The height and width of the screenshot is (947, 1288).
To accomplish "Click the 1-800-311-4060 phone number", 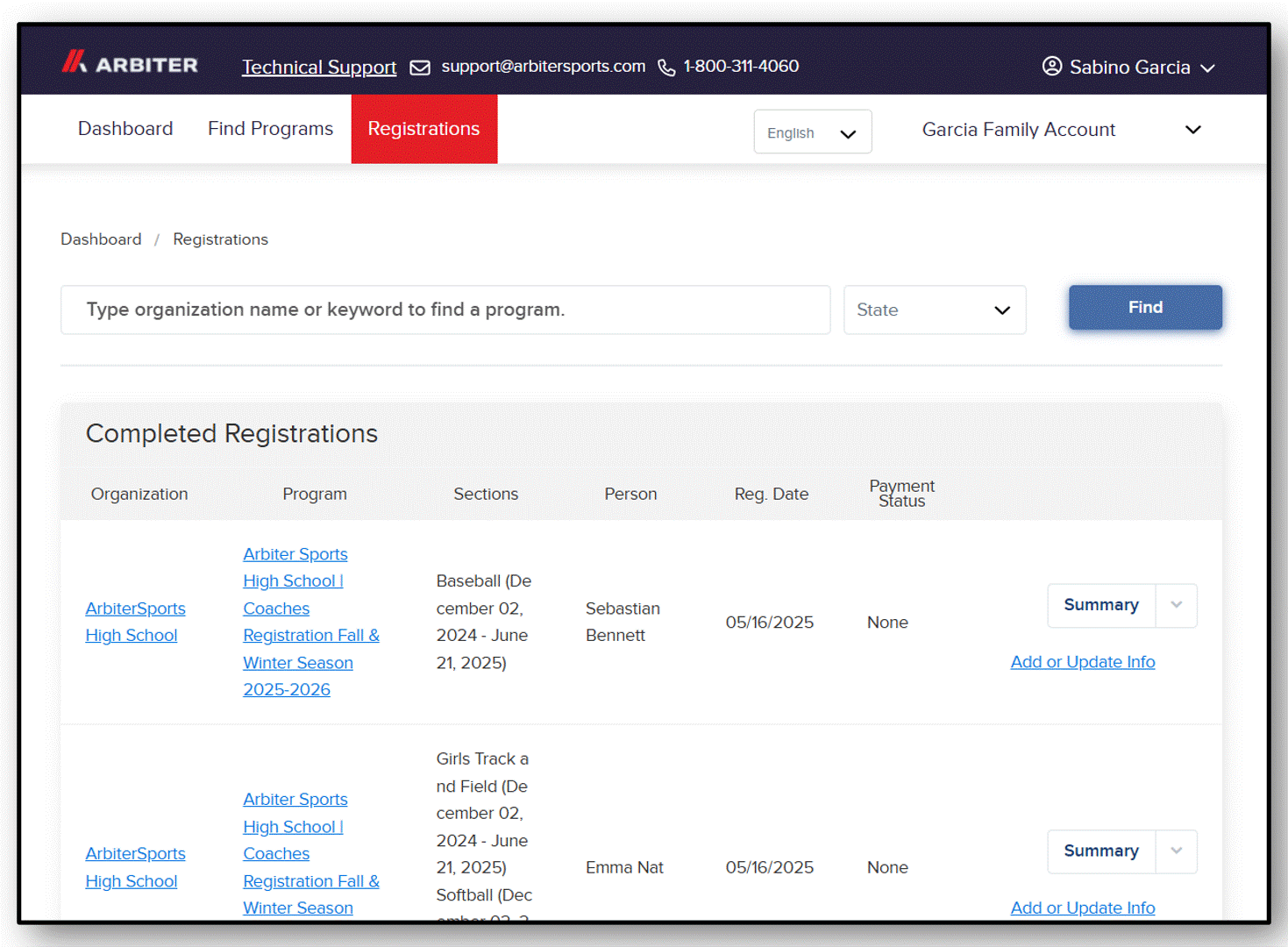I will click(741, 66).
